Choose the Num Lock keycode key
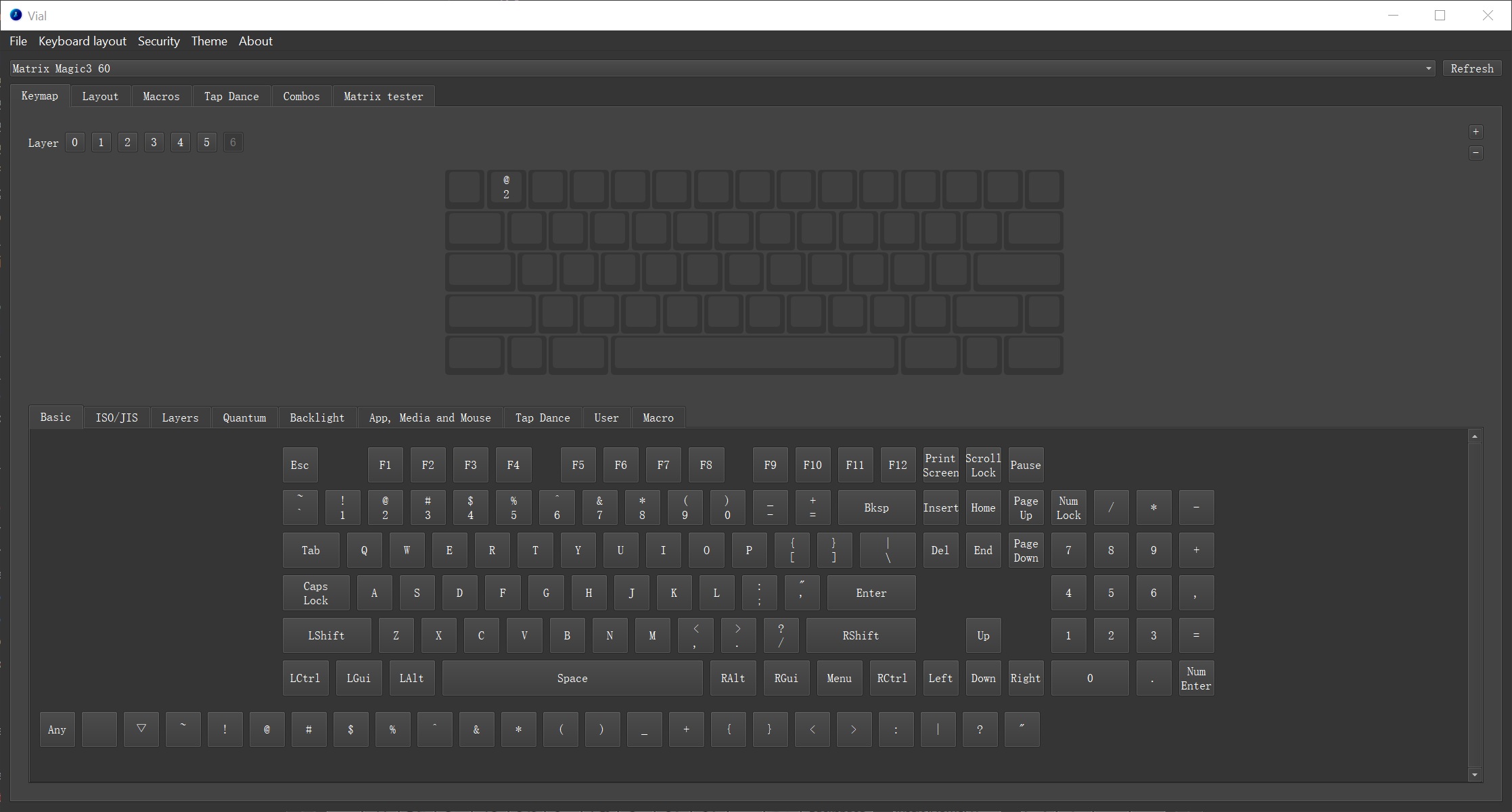The height and width of the screenshot is (812, 1512). 1068,507
